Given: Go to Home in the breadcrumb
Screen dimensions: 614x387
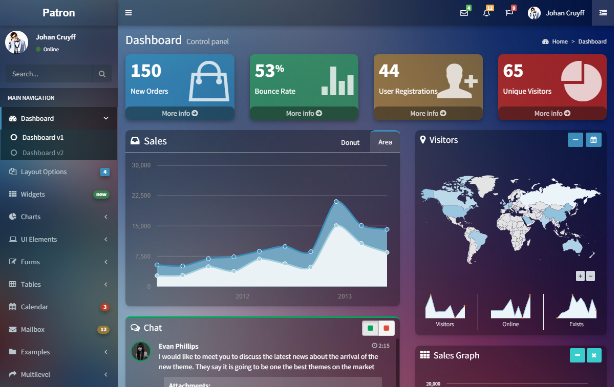Looking at the screenshot, I should 560,42.
